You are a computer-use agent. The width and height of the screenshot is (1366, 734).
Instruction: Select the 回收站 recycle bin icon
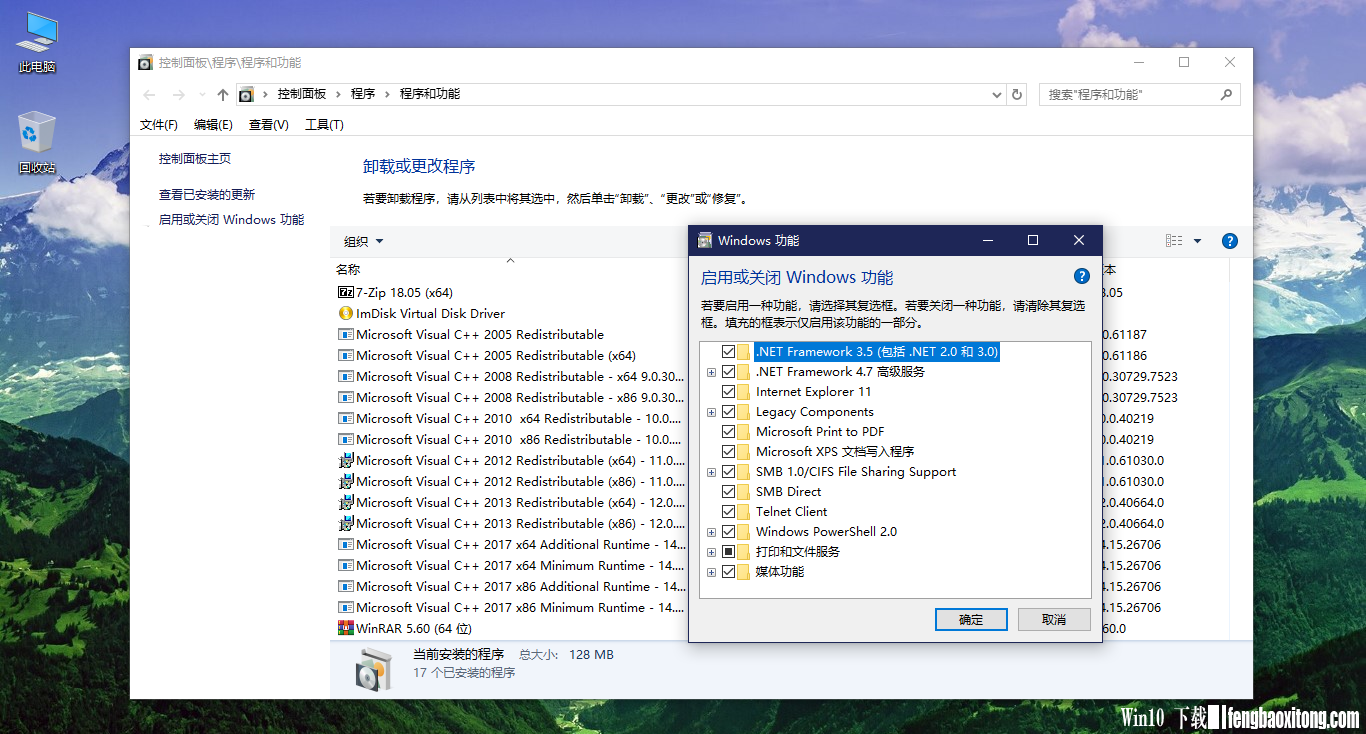[37, 143]
